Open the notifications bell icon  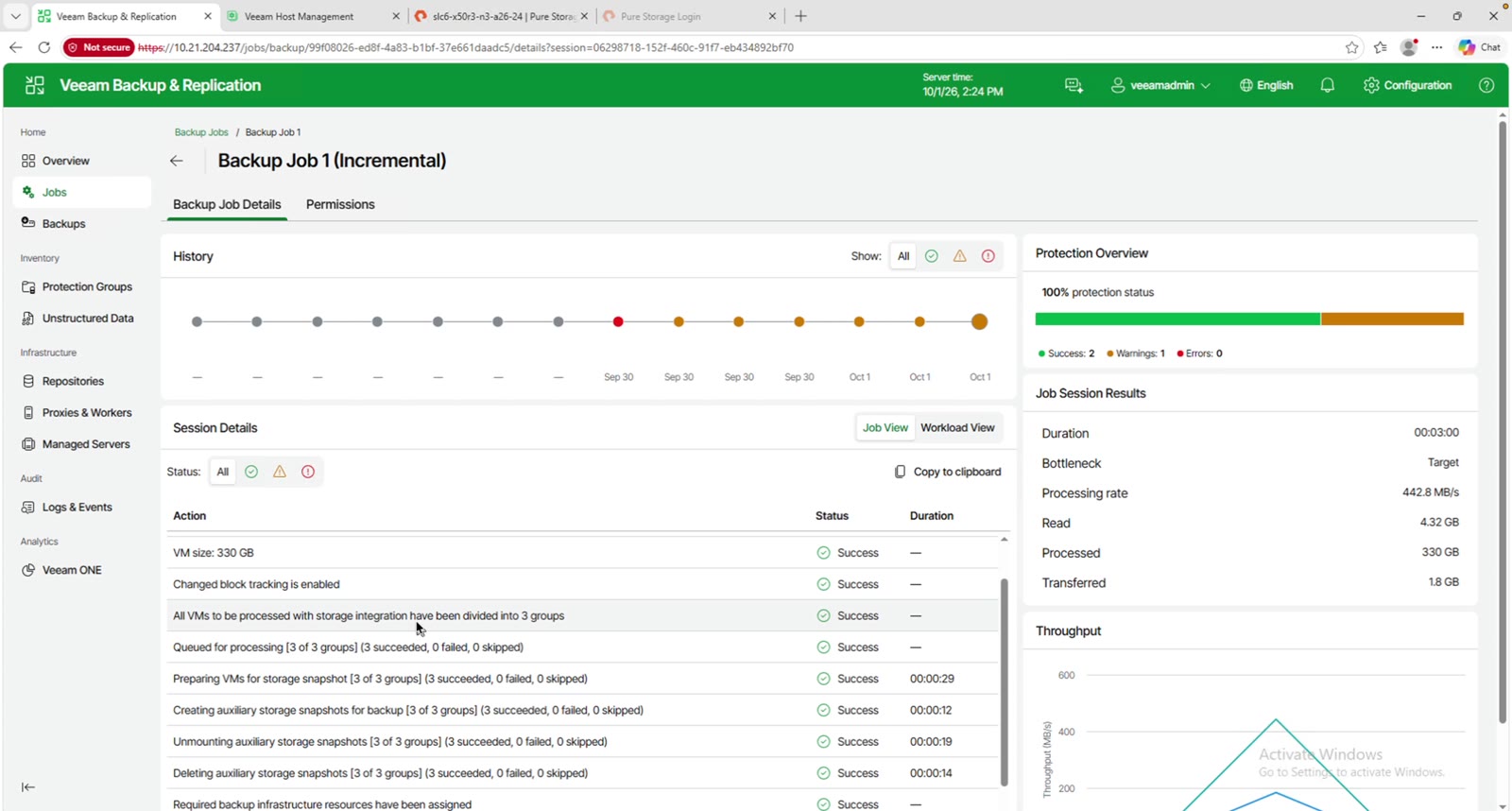pyautogui.click(x=1328, y=85)
